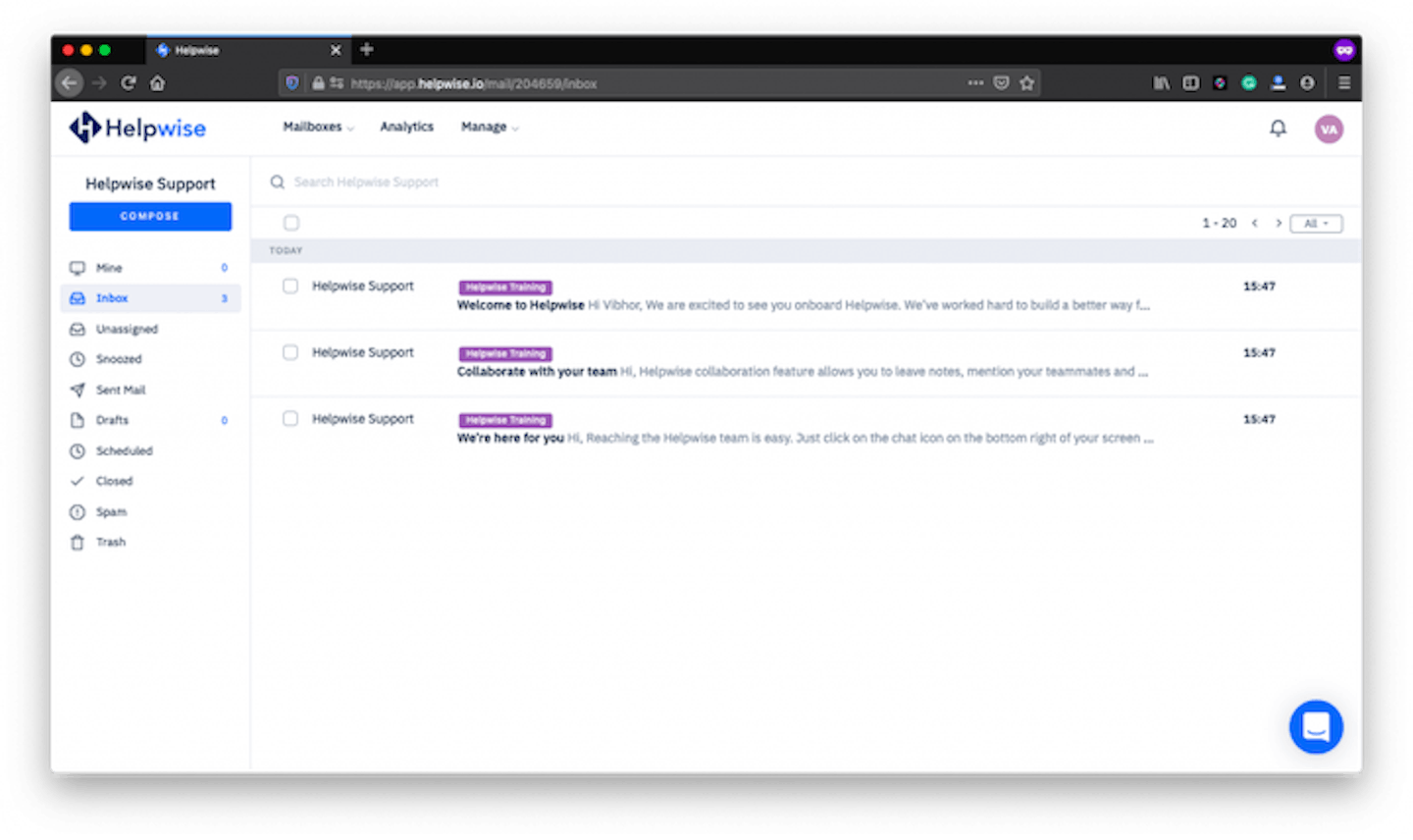Open the Welcome to Helpwise email
This screenshot has height=840, width=1413.
806,296
